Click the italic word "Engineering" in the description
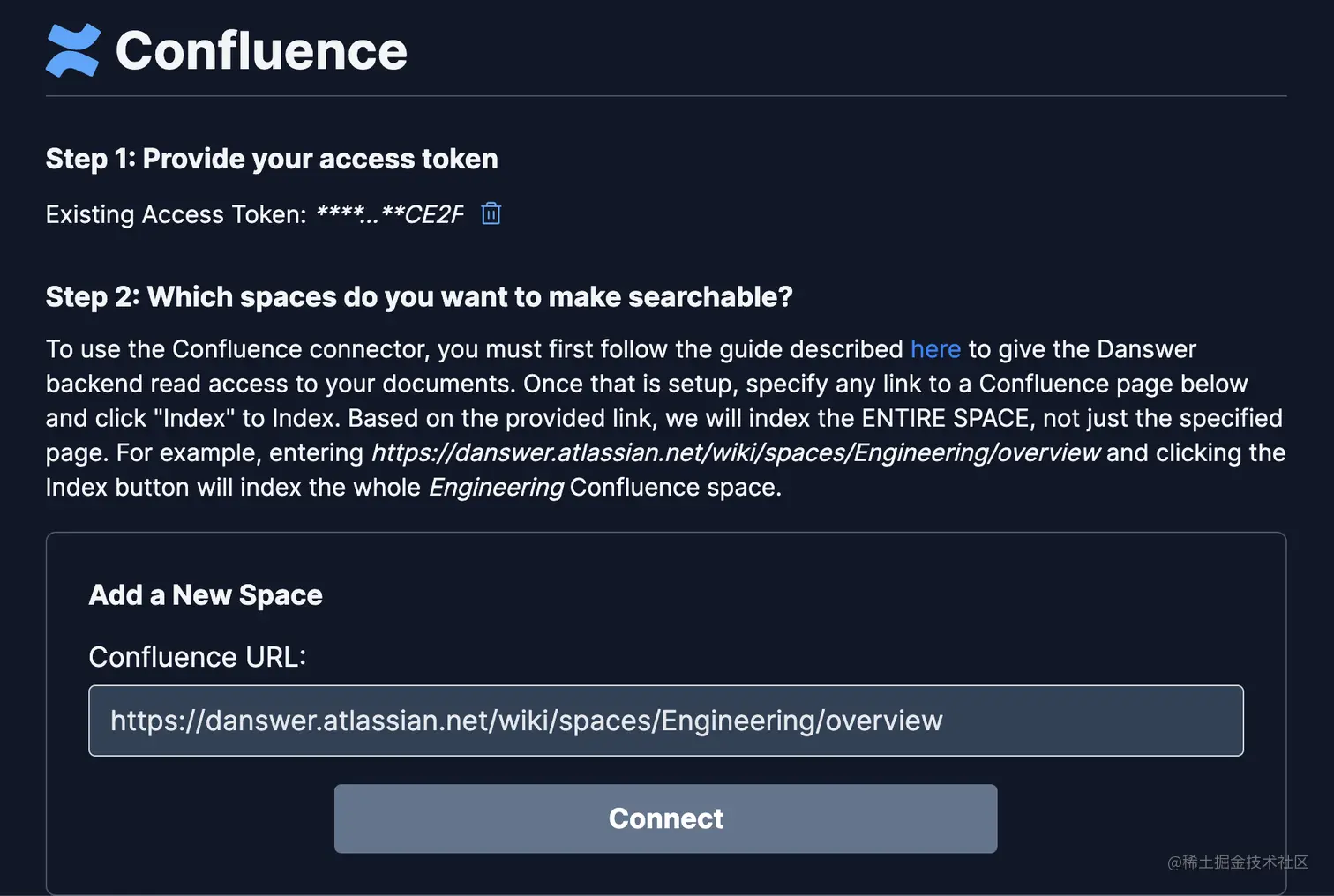The width and height of the screenshot is (1334, 896). 496,487
